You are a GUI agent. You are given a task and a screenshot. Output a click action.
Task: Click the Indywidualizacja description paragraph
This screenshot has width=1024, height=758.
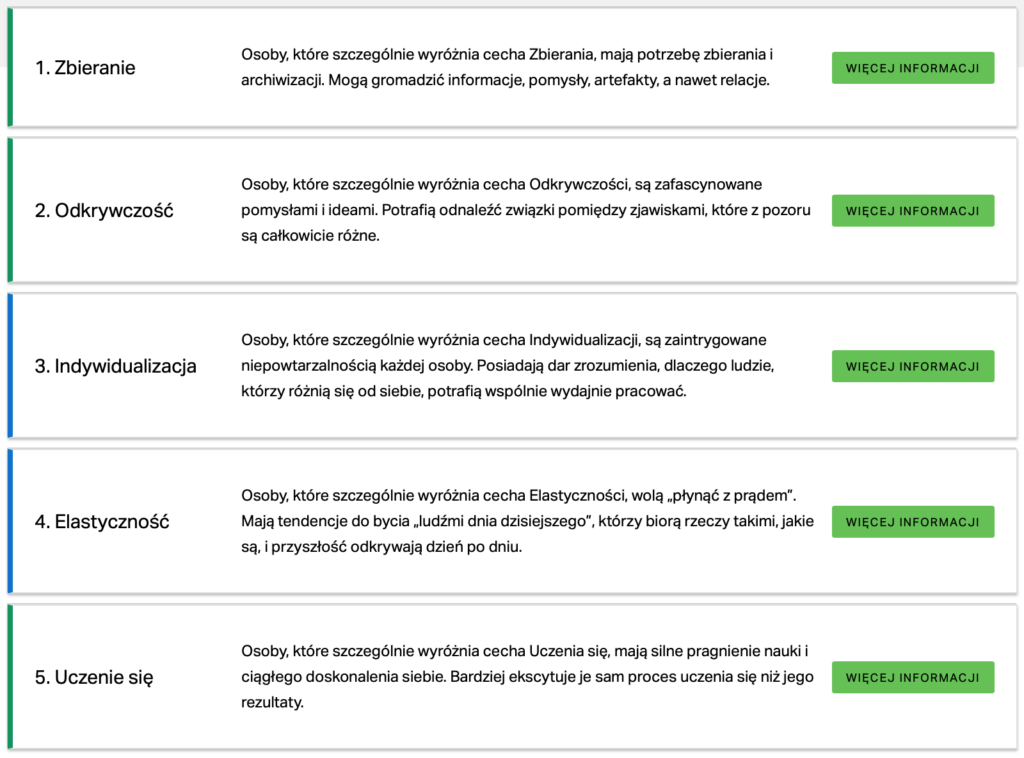[x=507, y=366]
